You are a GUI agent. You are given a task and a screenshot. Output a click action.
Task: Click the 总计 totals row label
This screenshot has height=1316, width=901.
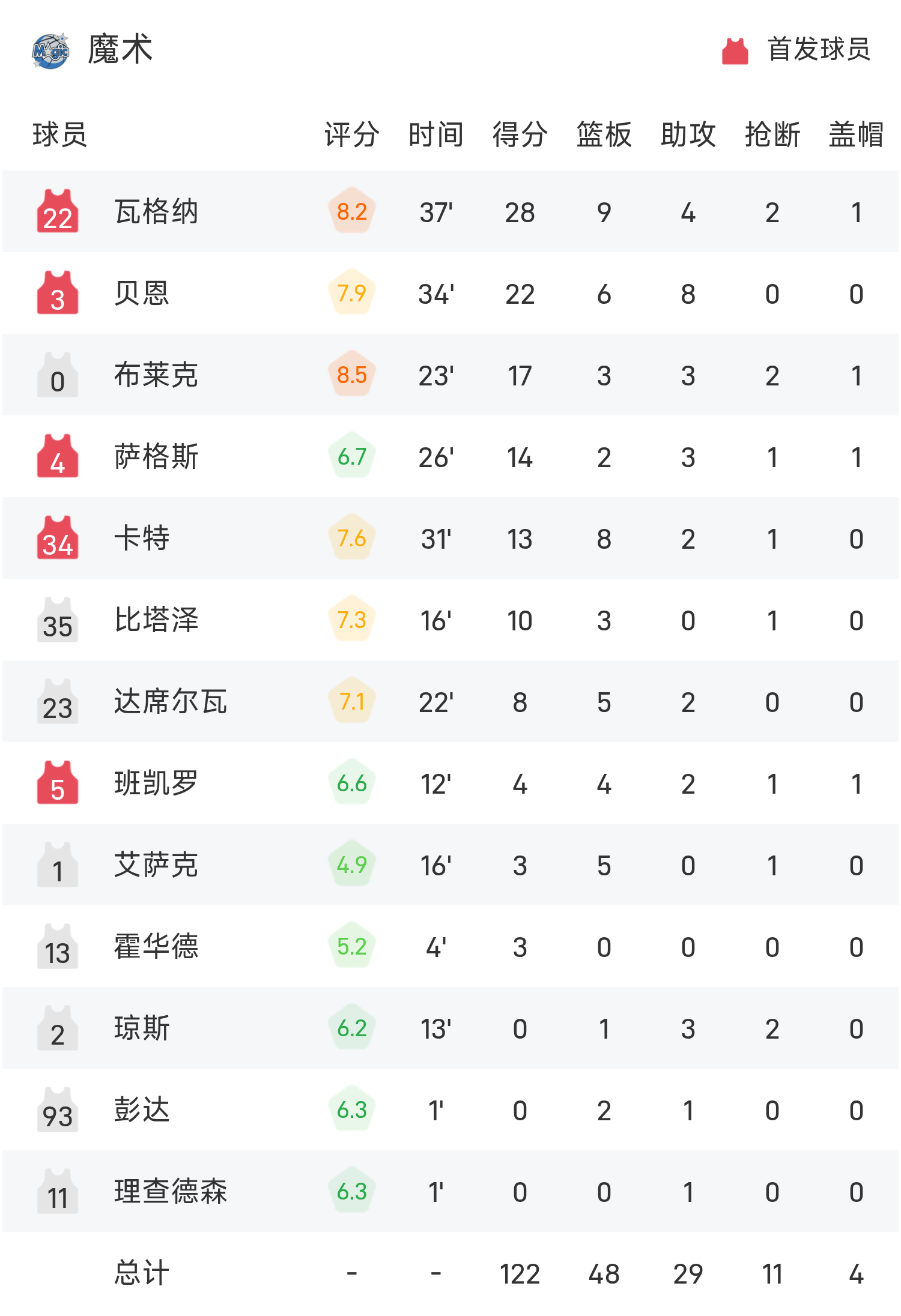(x=142, y=1273)
